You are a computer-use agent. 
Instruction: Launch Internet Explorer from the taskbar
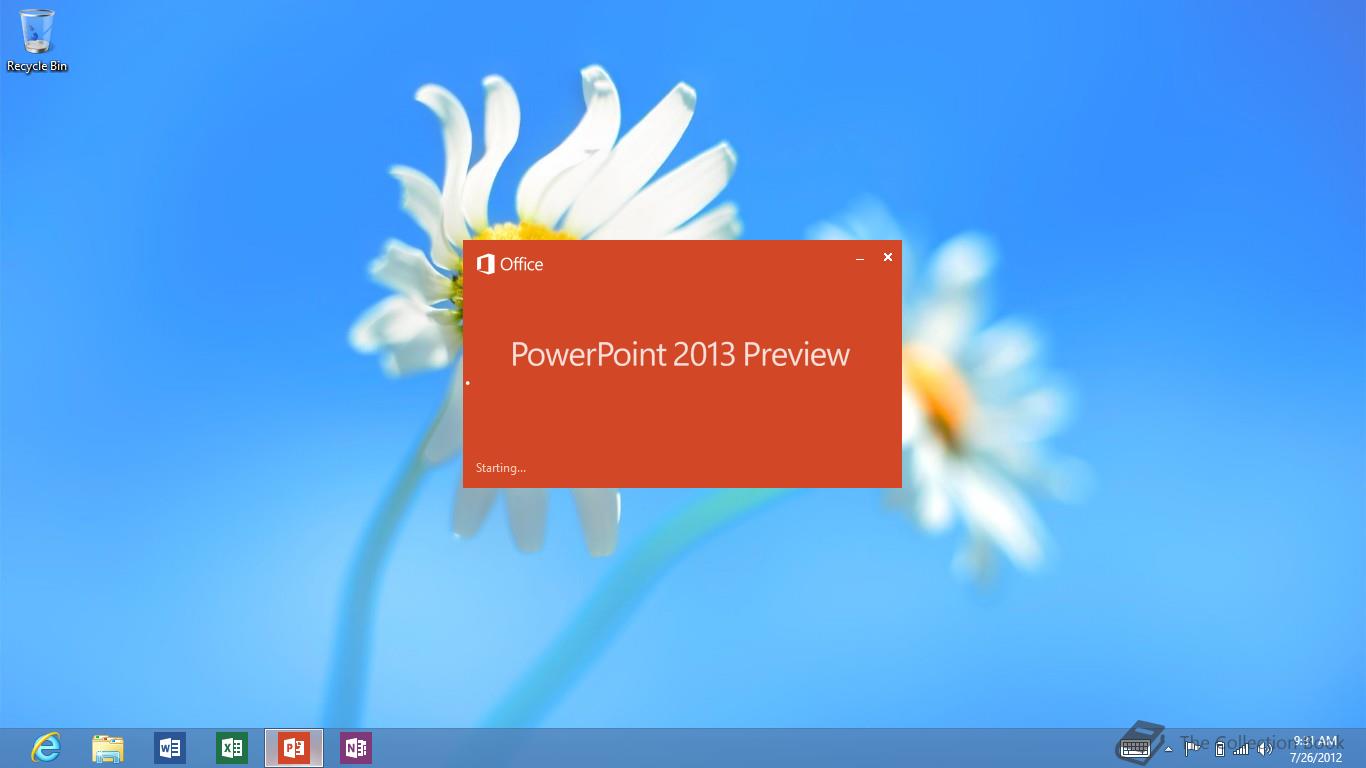46,747
